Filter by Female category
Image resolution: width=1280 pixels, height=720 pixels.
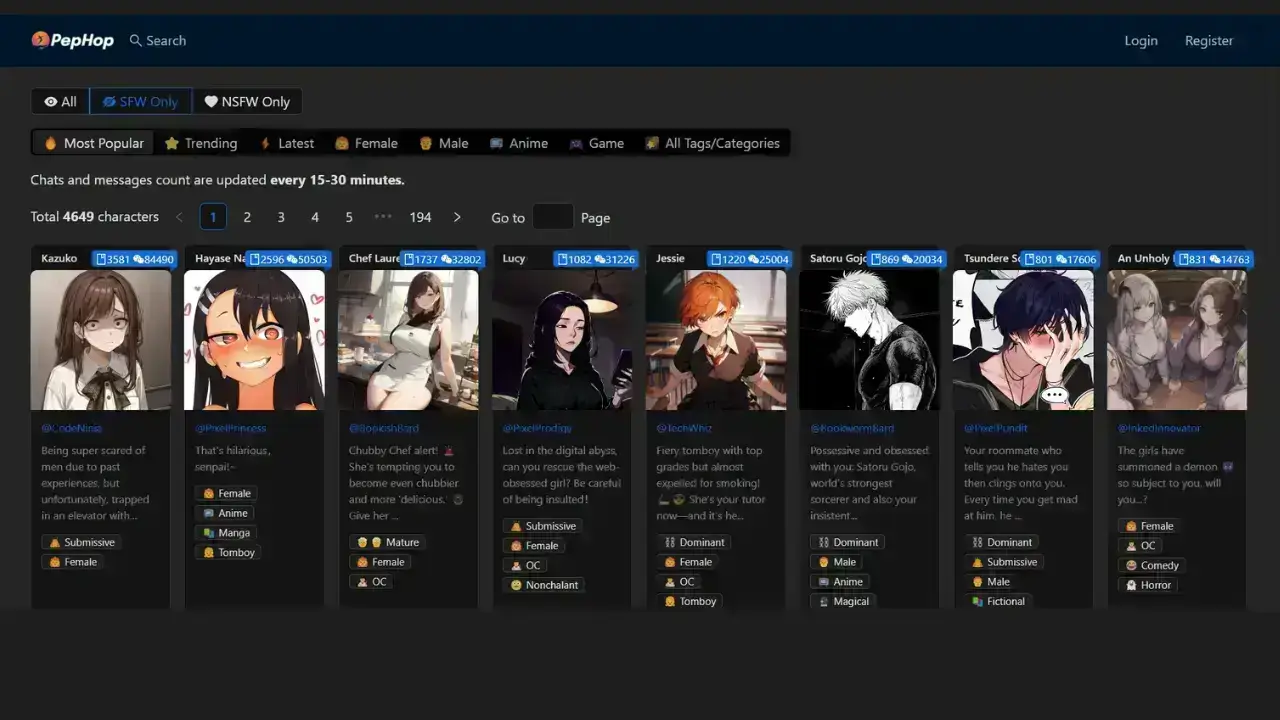[366, 143]
